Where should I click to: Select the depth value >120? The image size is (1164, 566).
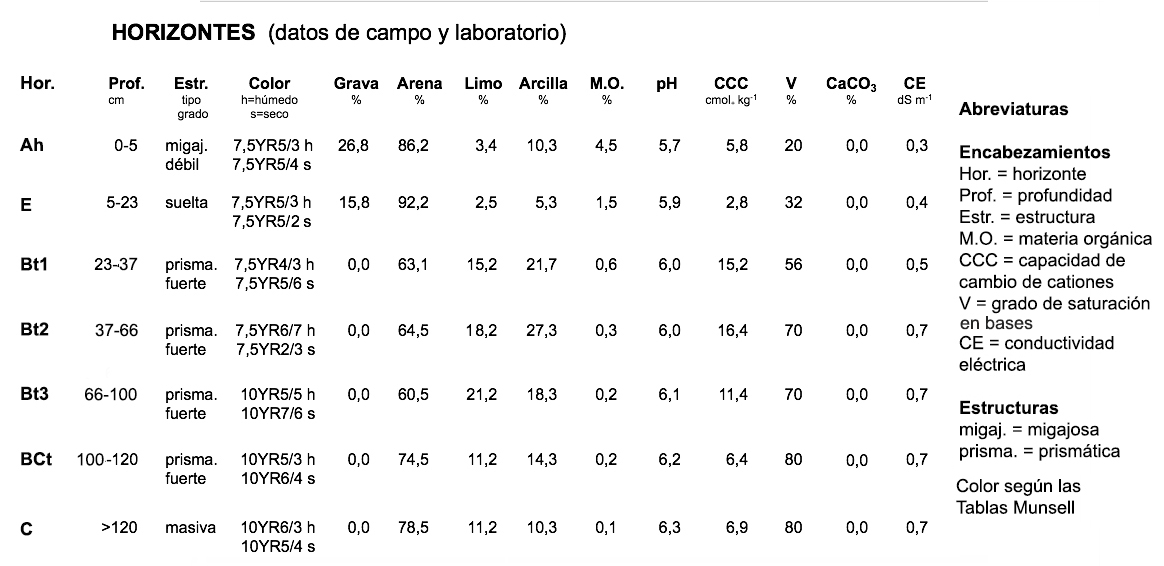(119, 528)
